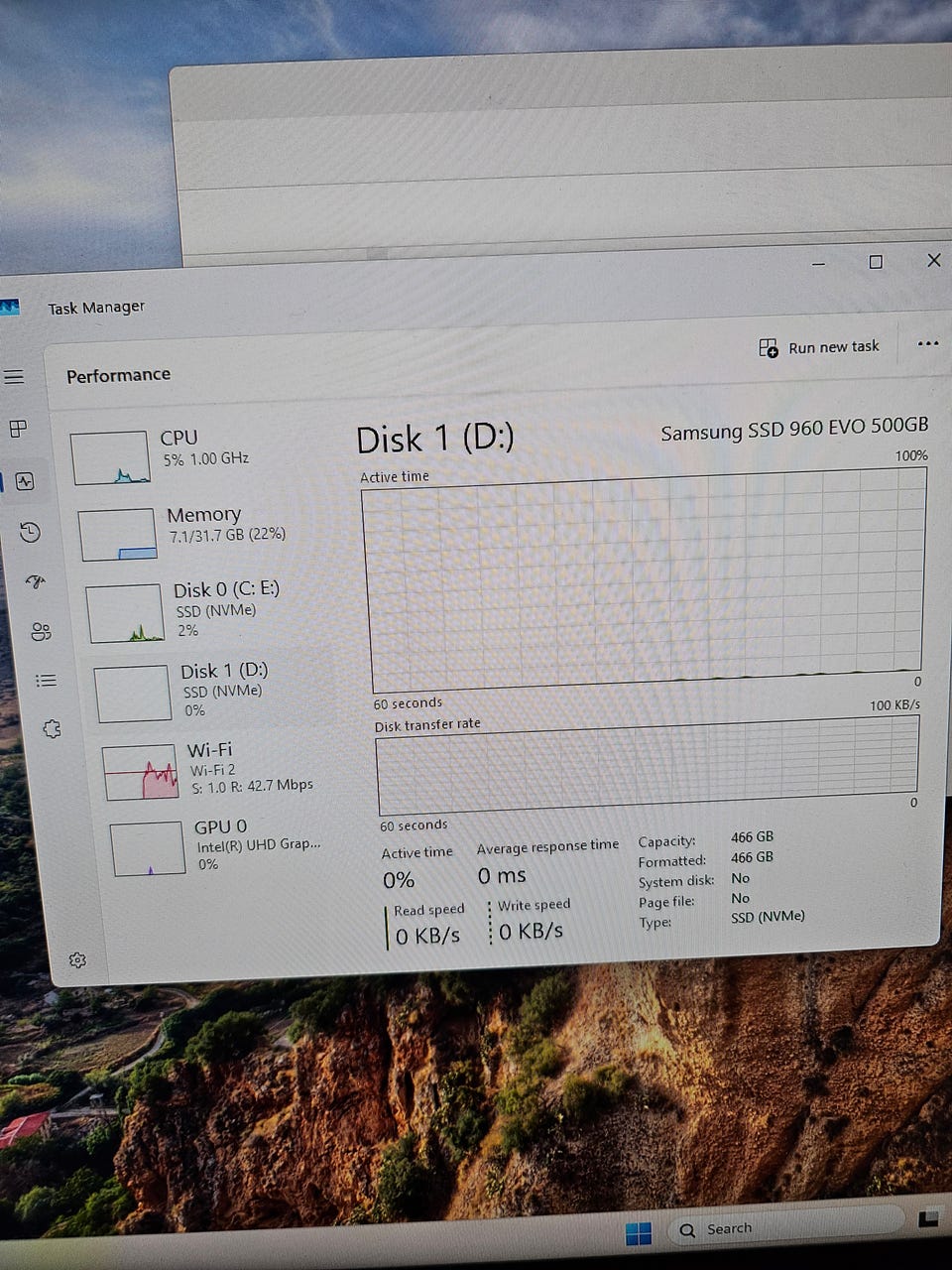
Task: Click the Task Manager app icon in title bar
Action: click(x=9, y=308)
